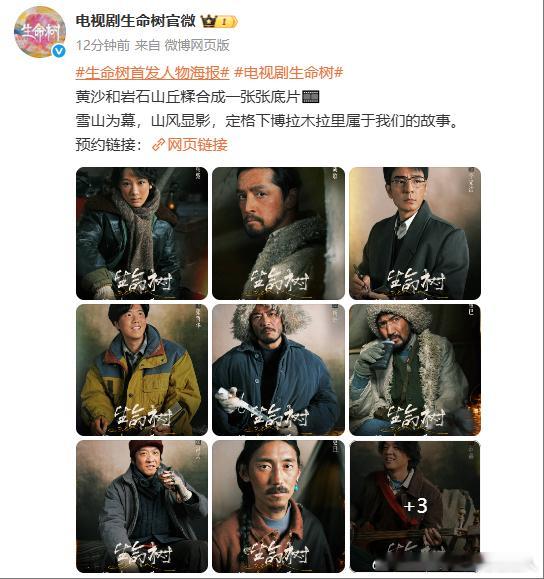Follow the 网页链接 reservation link
This screenshot has height=579, width=544.
[x=197, y=144]
